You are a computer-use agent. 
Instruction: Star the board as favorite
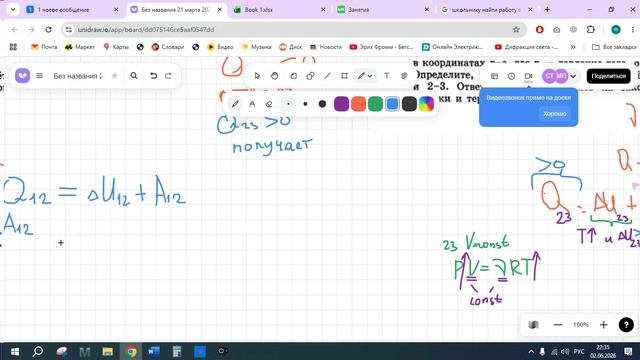[x=115, y=76]
